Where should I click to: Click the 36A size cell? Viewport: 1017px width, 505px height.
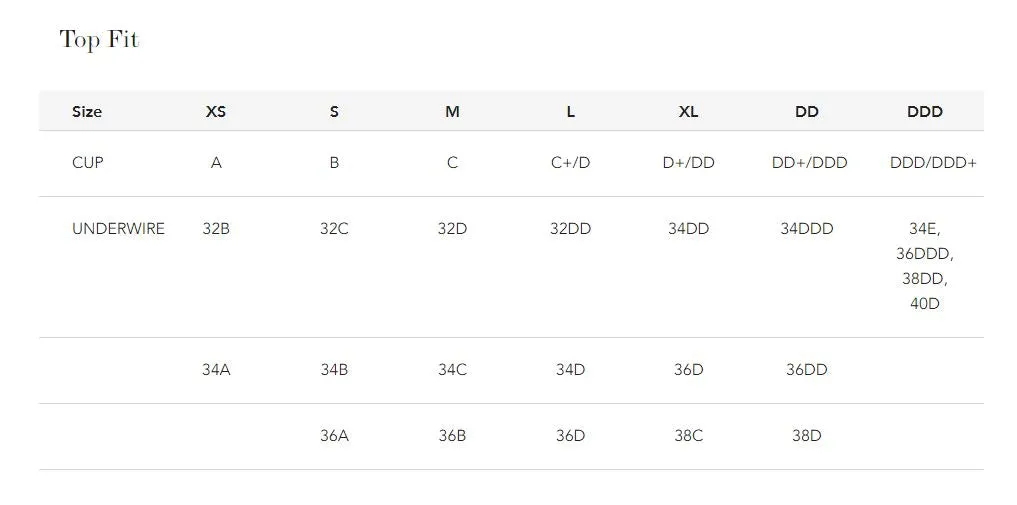(334, 436)
